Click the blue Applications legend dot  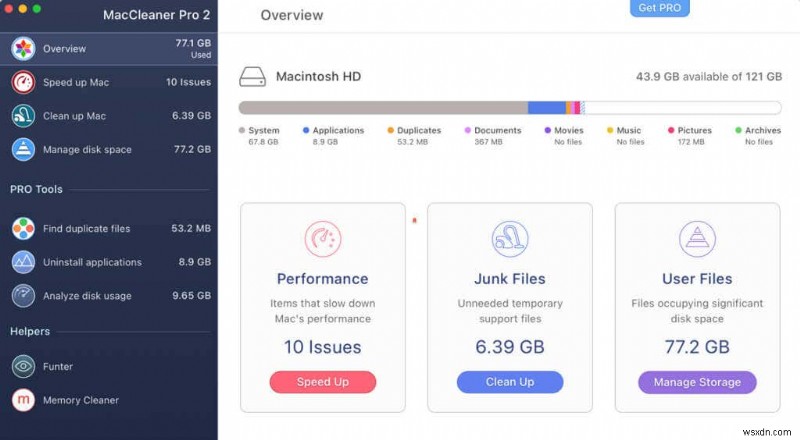point(306,130)
